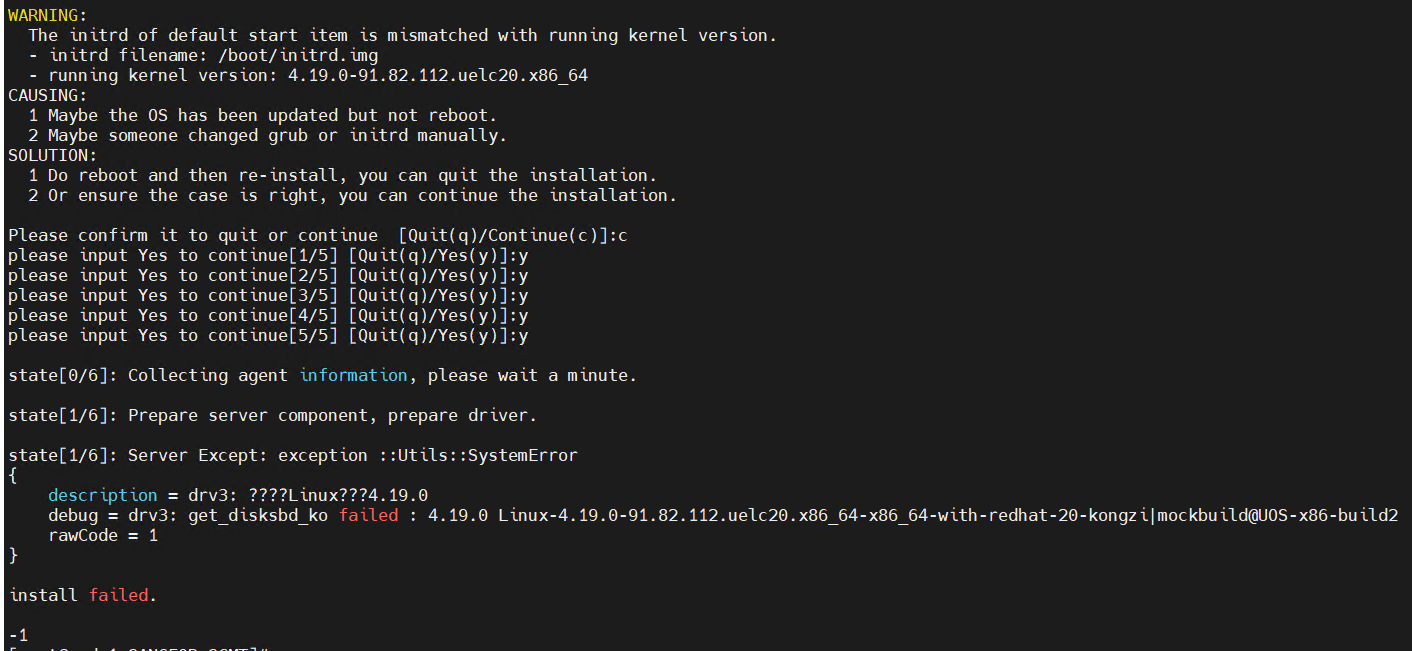Click the state[0/6] line prefix
This screenshot has width=1412, height=651.
click(62, 375)
